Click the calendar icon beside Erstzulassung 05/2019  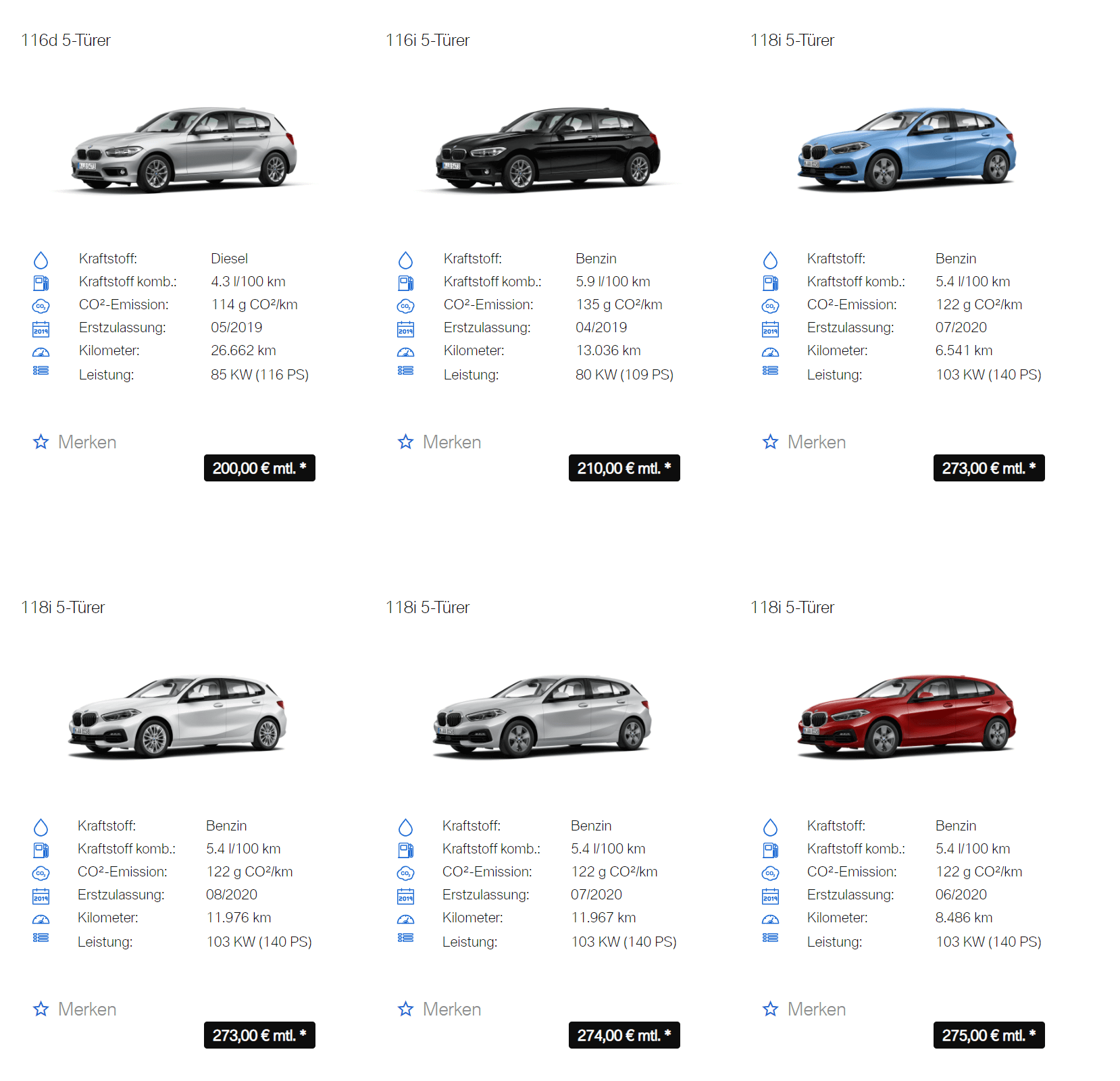point(41,329)
